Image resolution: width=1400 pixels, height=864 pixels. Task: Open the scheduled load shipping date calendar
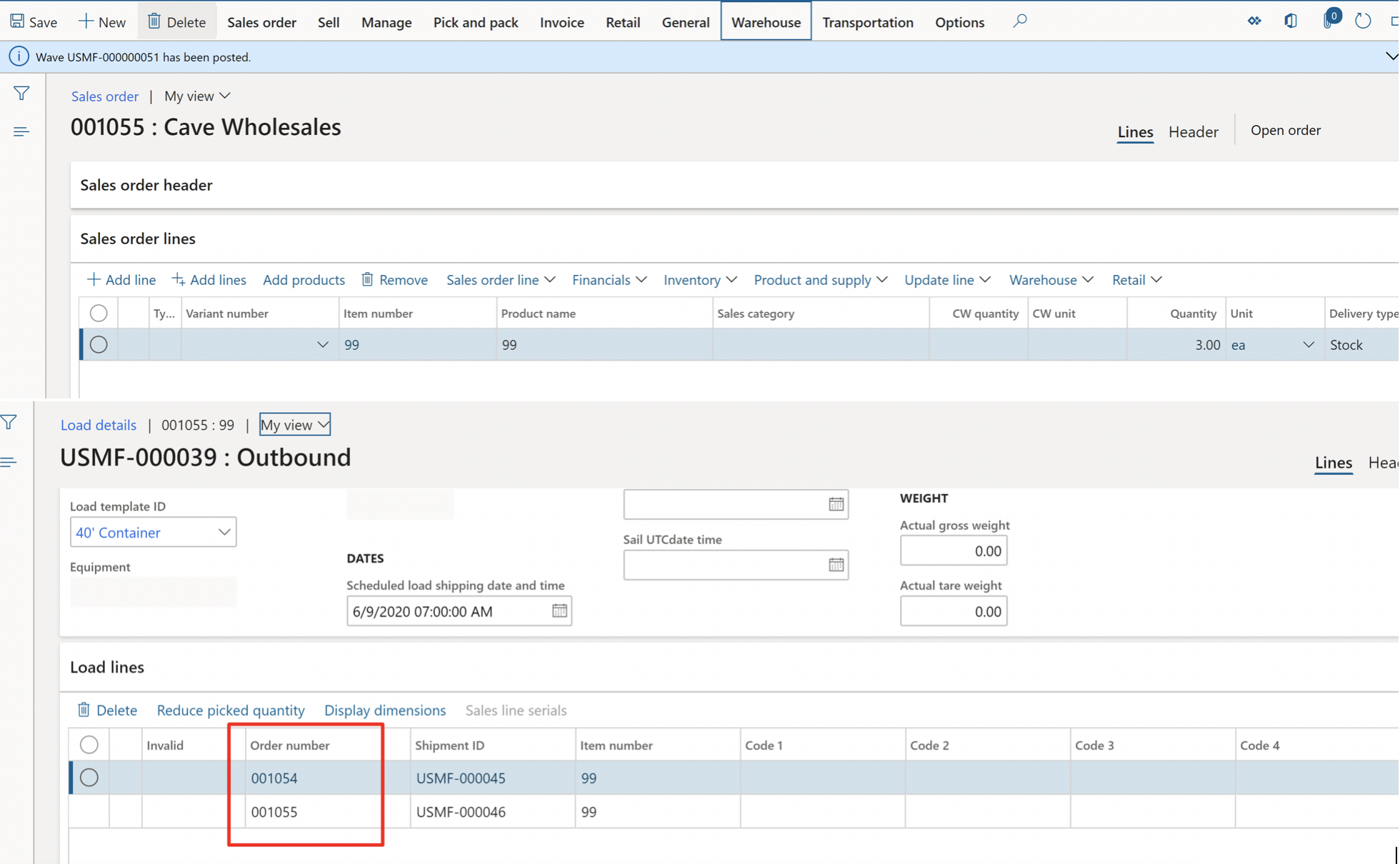(559, 611)
